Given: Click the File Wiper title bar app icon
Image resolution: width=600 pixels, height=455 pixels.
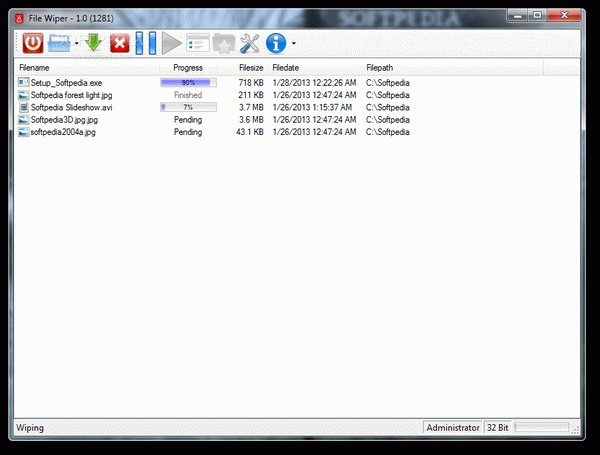Looking at the screenshot, I should tap(19, 18).
